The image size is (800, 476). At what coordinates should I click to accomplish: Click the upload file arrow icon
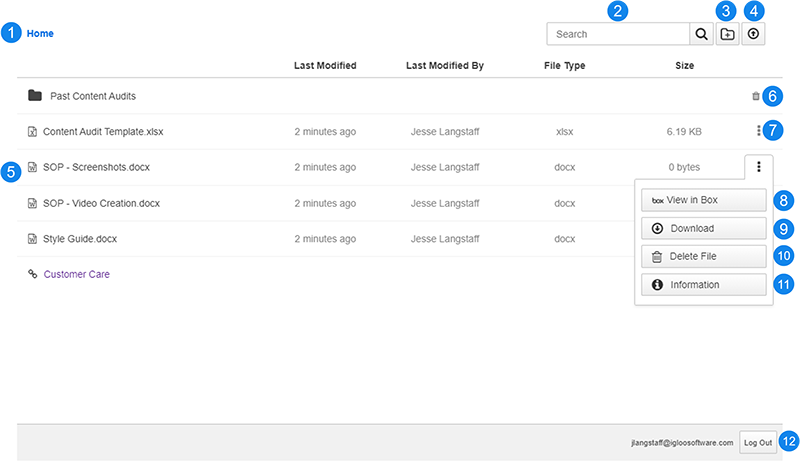tap(753, 34)
